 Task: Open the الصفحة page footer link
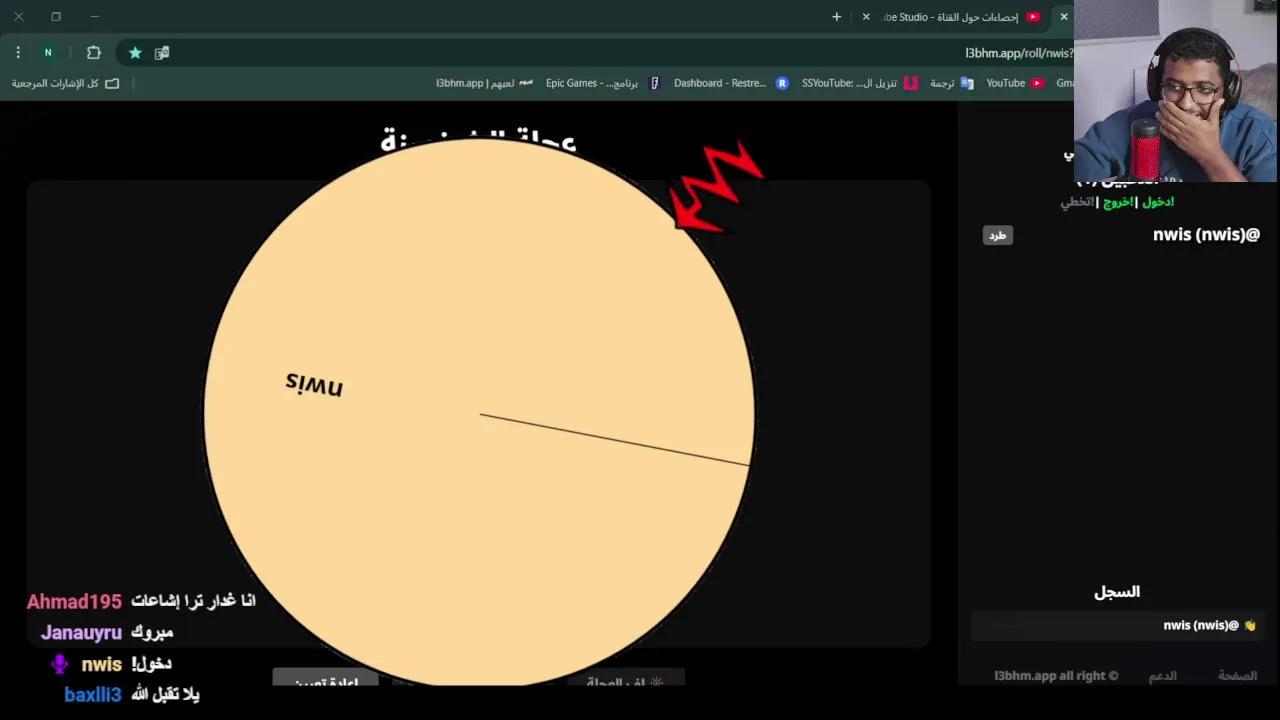pos(1237,676)
